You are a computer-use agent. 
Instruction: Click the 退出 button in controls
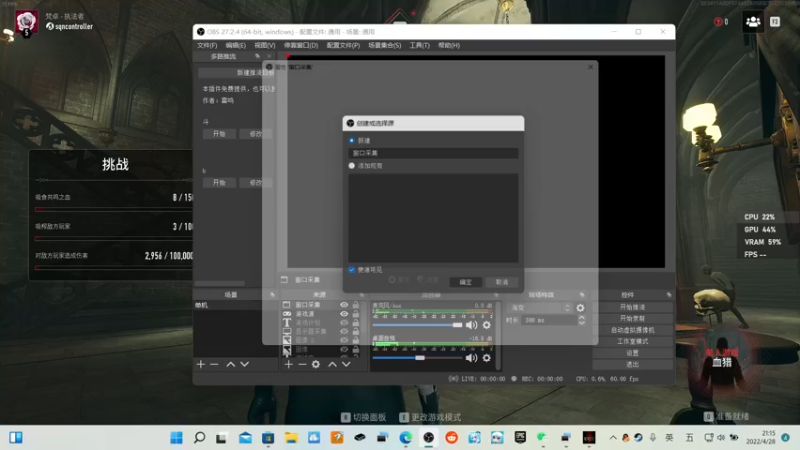click(633, 364)
